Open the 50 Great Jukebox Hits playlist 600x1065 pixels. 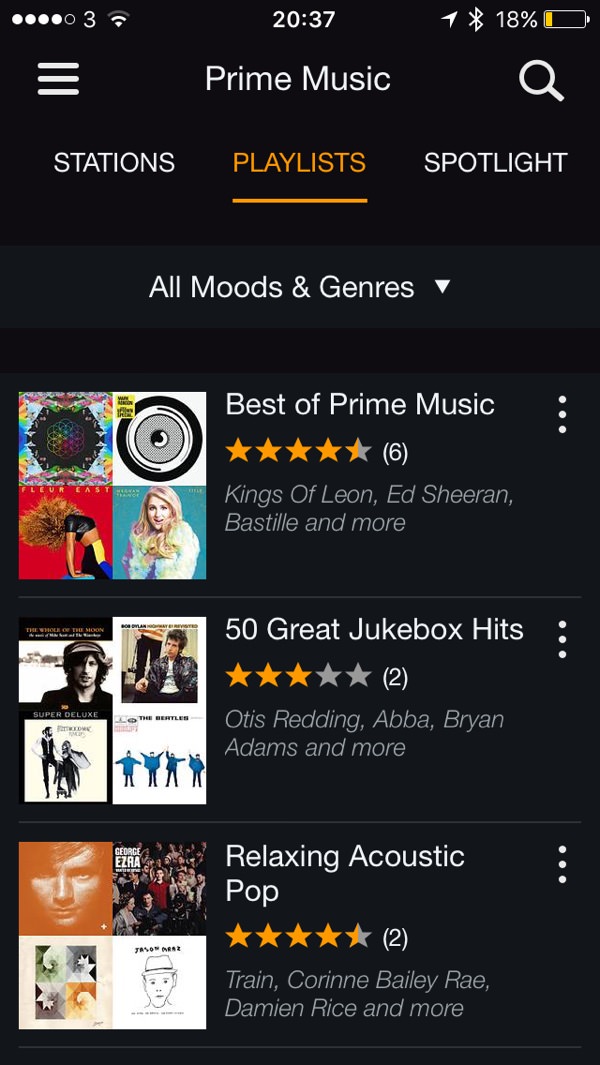tap(374, 630)
